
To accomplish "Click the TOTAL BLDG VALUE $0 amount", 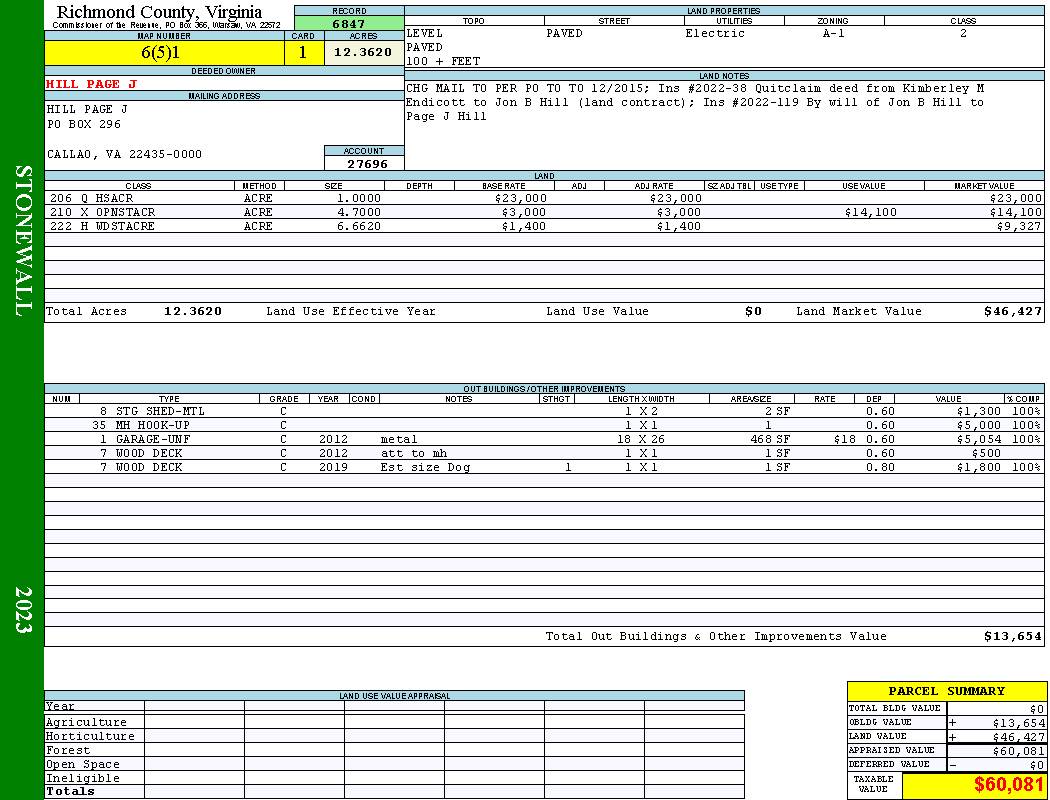I will pos(1036,709).
